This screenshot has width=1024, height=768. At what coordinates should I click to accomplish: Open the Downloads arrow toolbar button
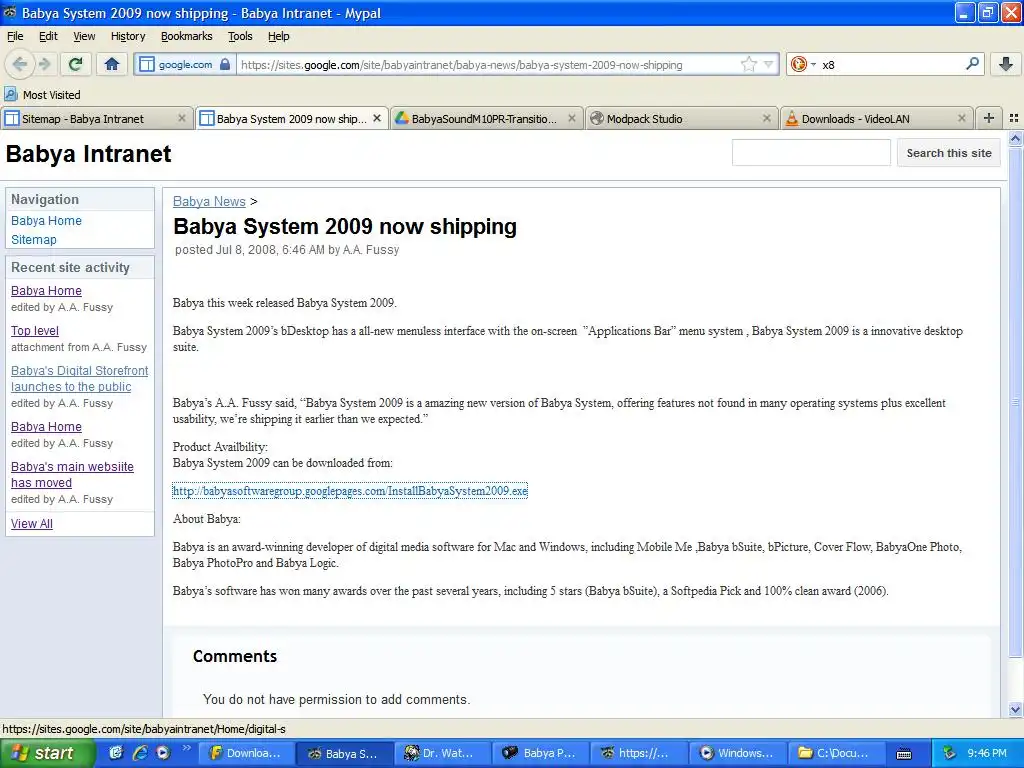(x=1006, y=64)
